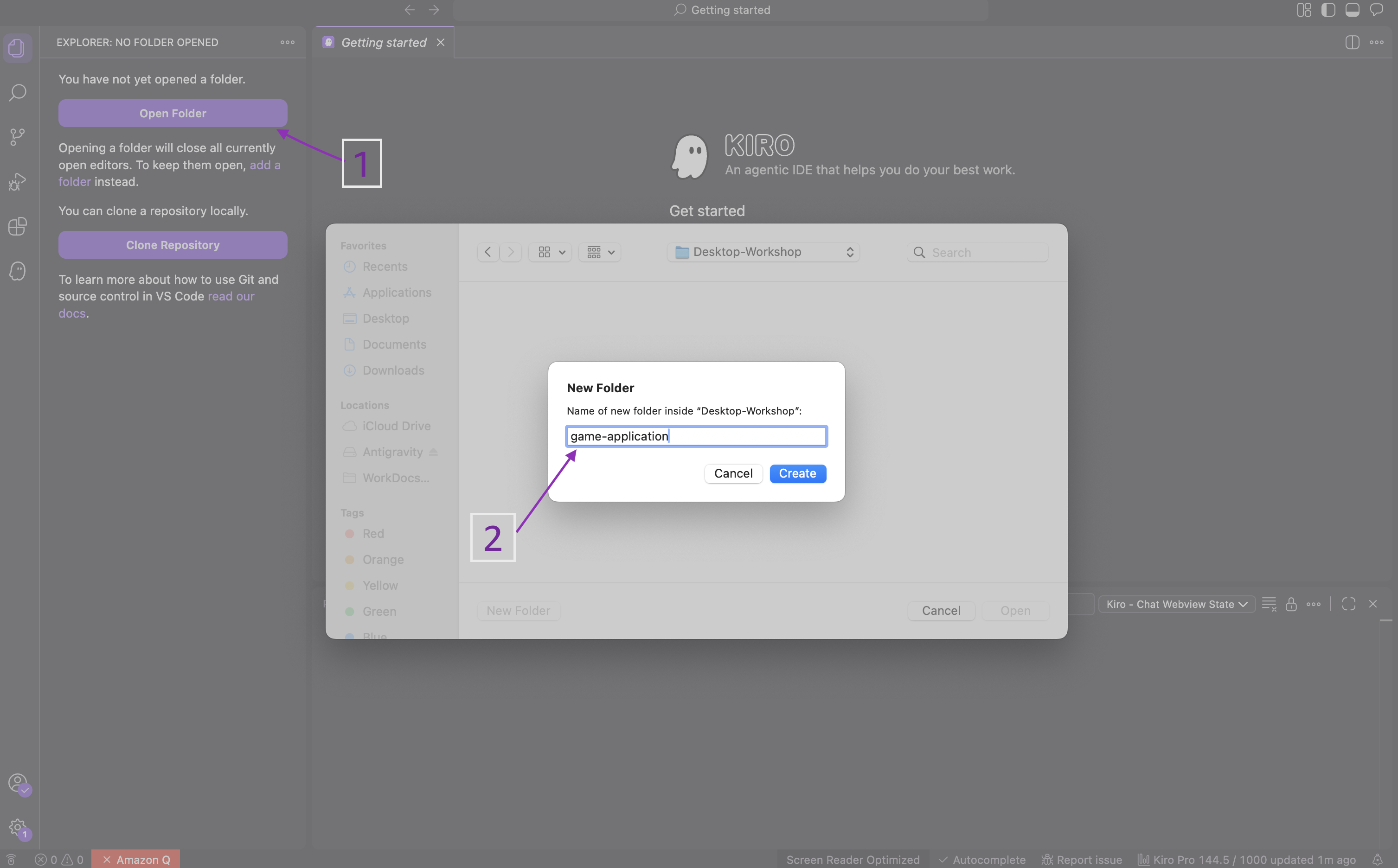Open the Explorer more actions menu
1398x868 pixels.
pyautogui.click(x=287, y=42)
